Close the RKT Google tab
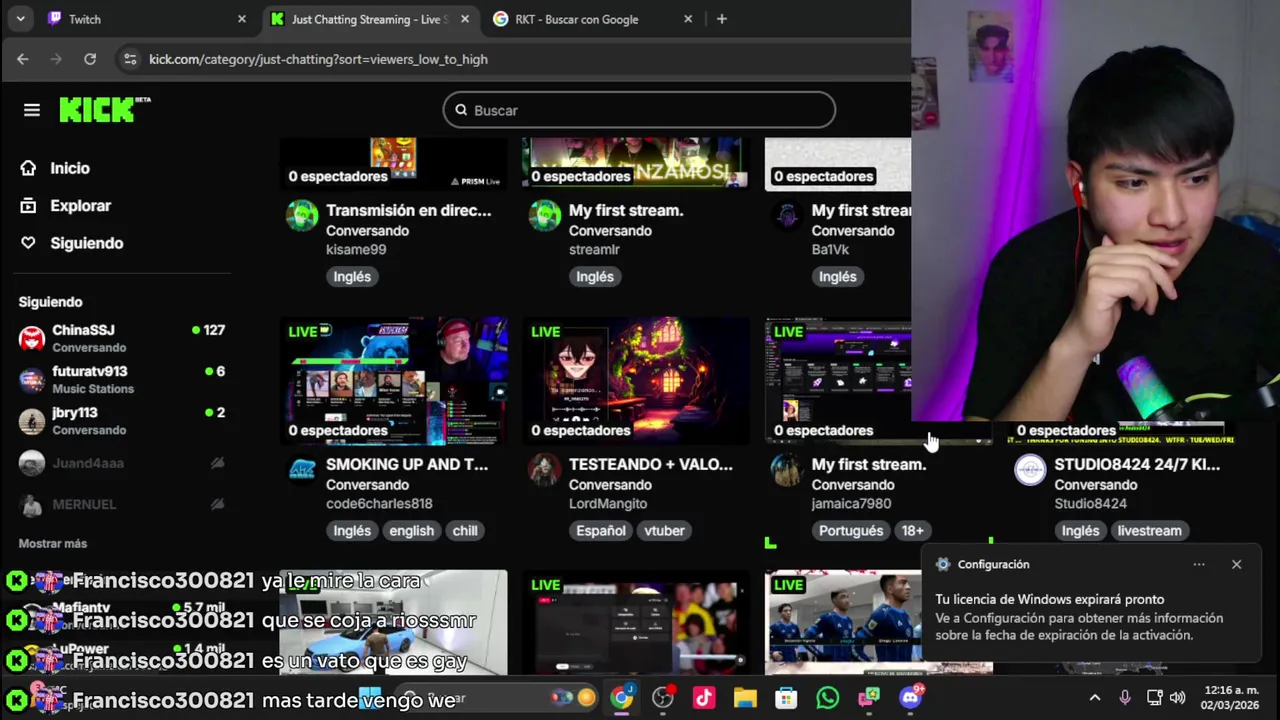 (688, 19)
